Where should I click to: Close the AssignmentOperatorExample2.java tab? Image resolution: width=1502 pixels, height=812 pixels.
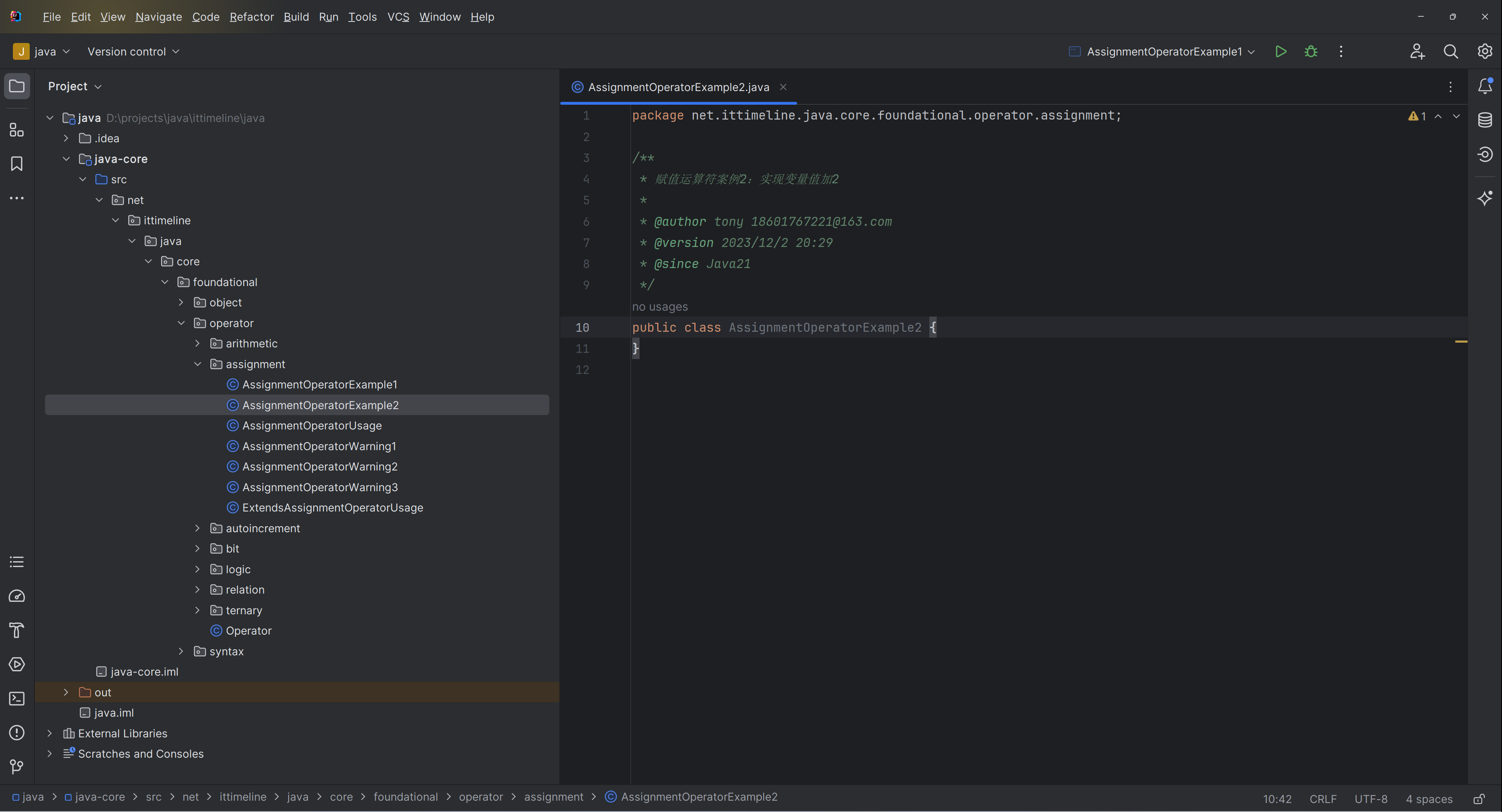coord(783,87)
